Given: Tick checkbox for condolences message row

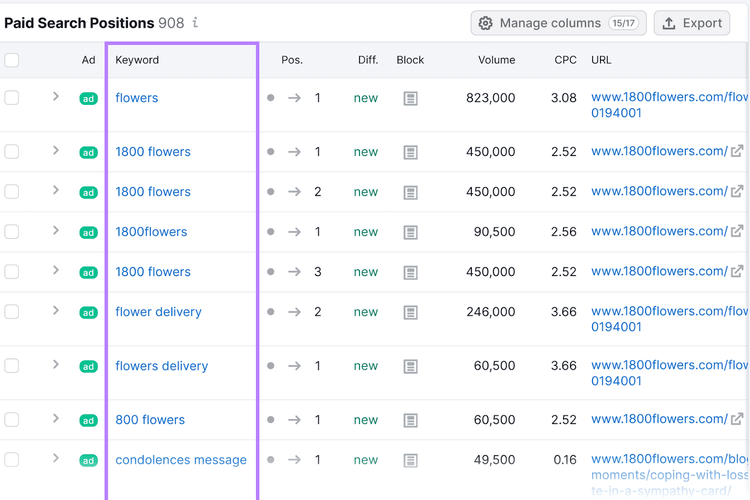Looking at the screenshot, I should pos(11,460).
